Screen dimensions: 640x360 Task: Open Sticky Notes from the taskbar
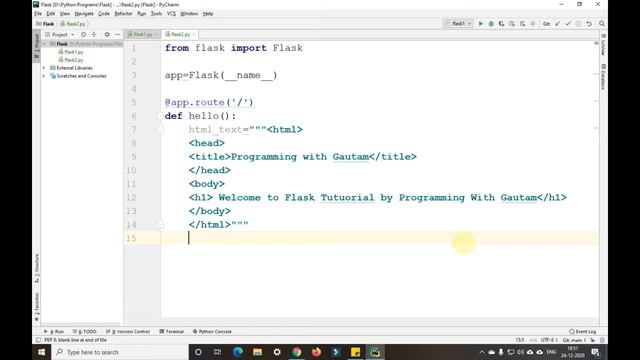point(356,352)
